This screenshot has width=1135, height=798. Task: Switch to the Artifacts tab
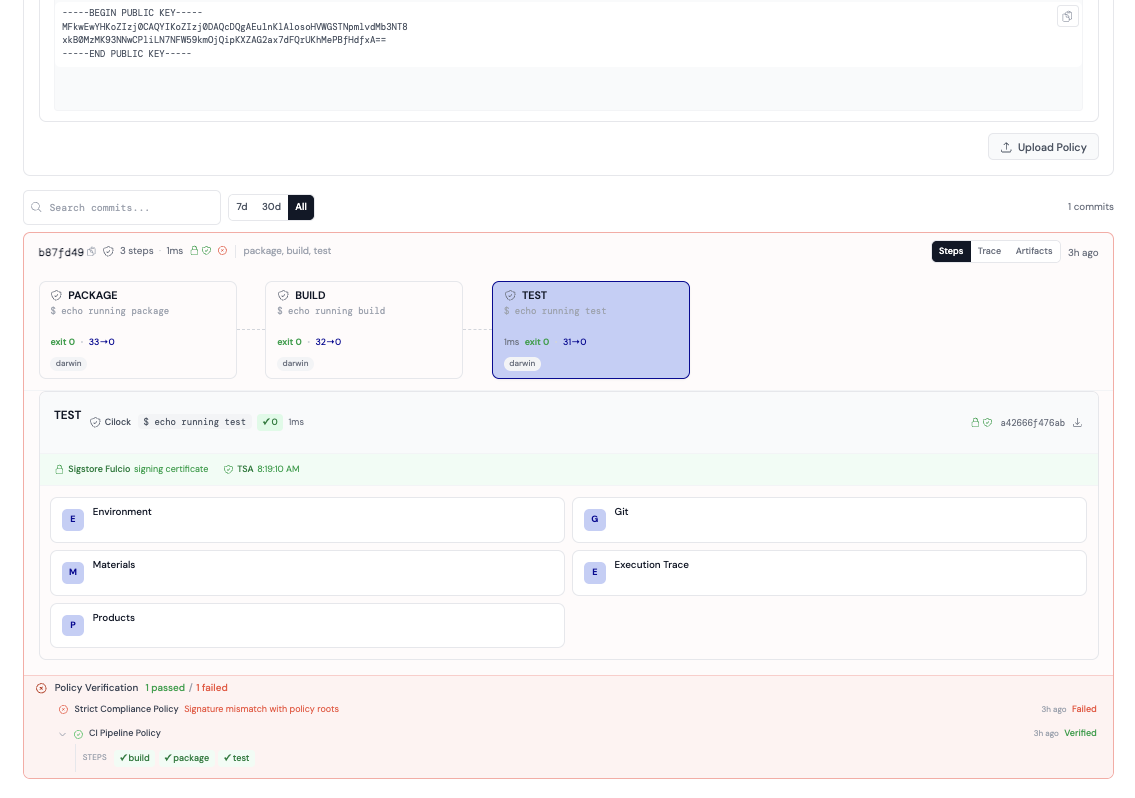click(1033, 251)
